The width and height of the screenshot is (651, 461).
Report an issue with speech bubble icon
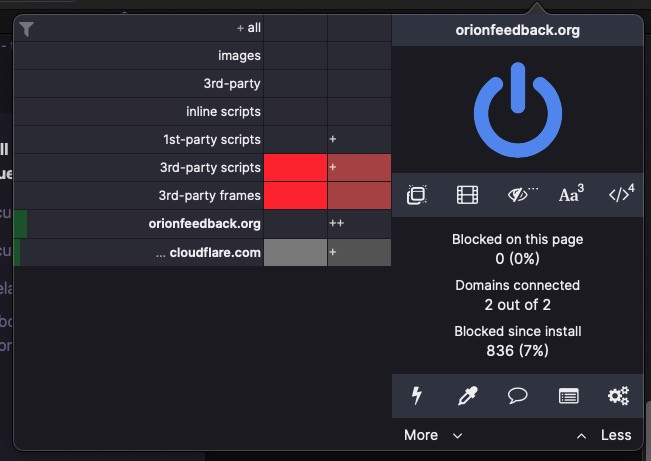coord(517,396)
